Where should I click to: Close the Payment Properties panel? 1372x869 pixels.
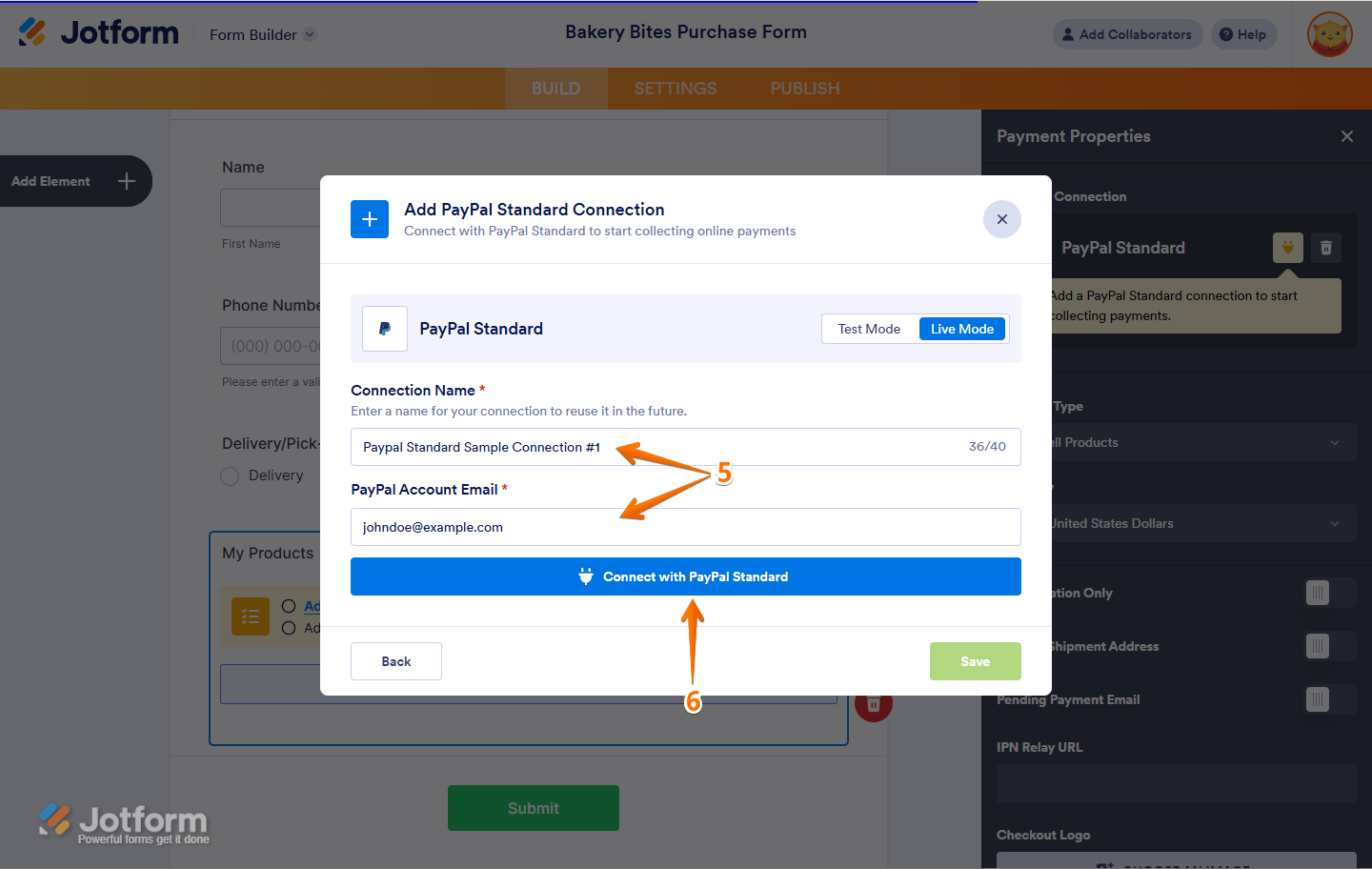point(1346,136)
